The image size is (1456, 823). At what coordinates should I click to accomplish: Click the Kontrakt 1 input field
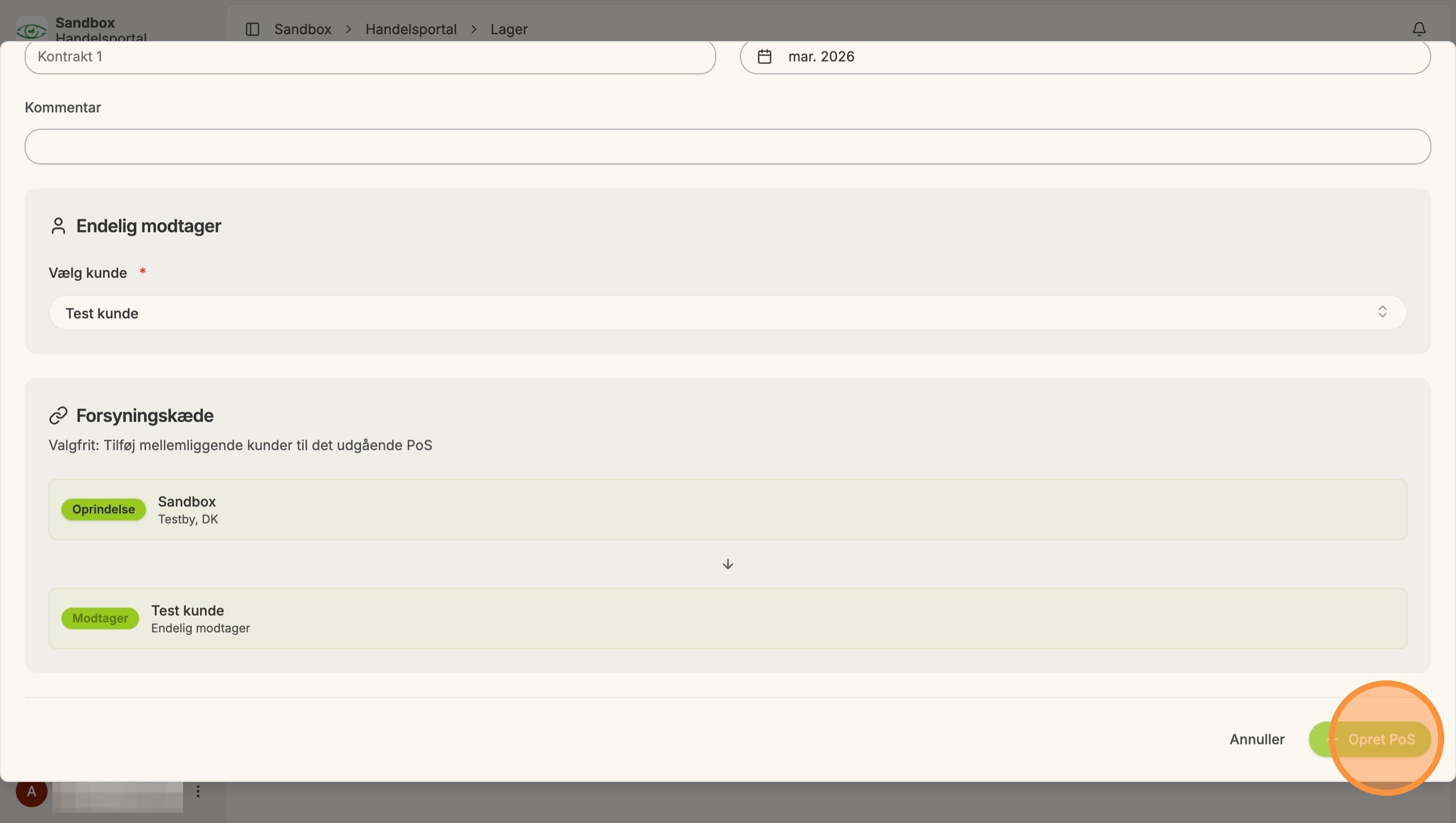pyautogui.click(x=370, y=56)
